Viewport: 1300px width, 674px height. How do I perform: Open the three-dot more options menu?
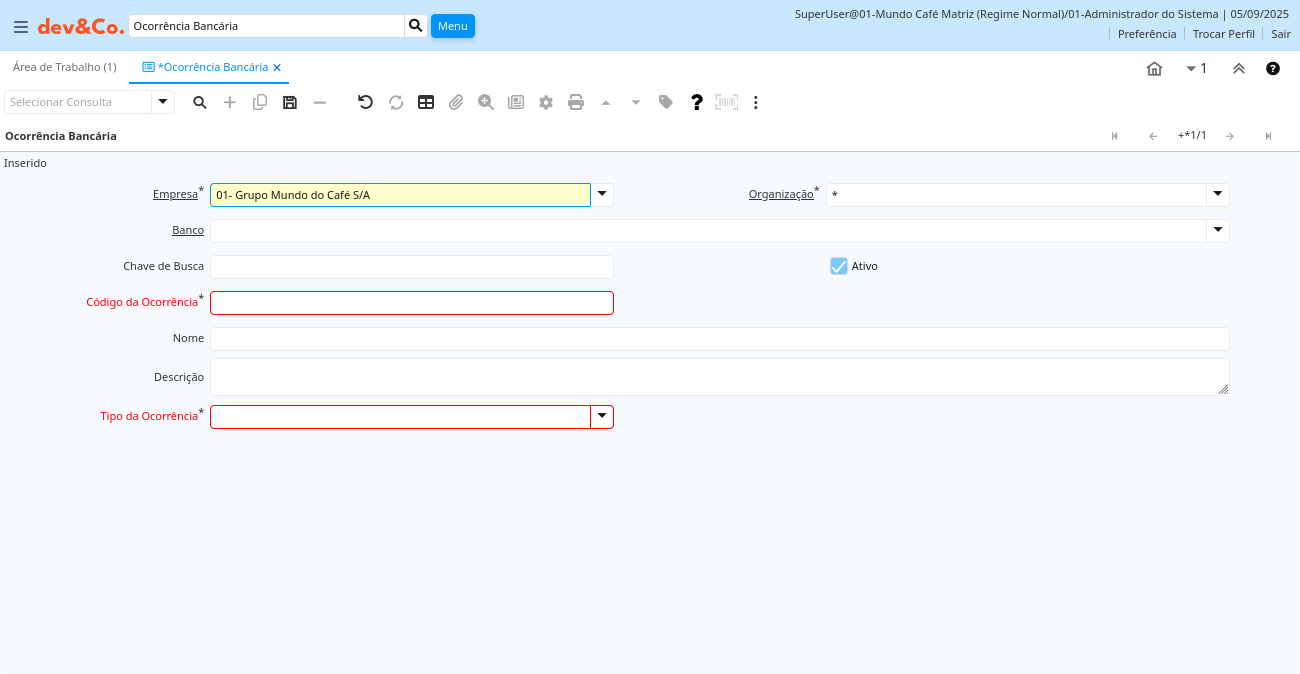[x=756, y=102]
